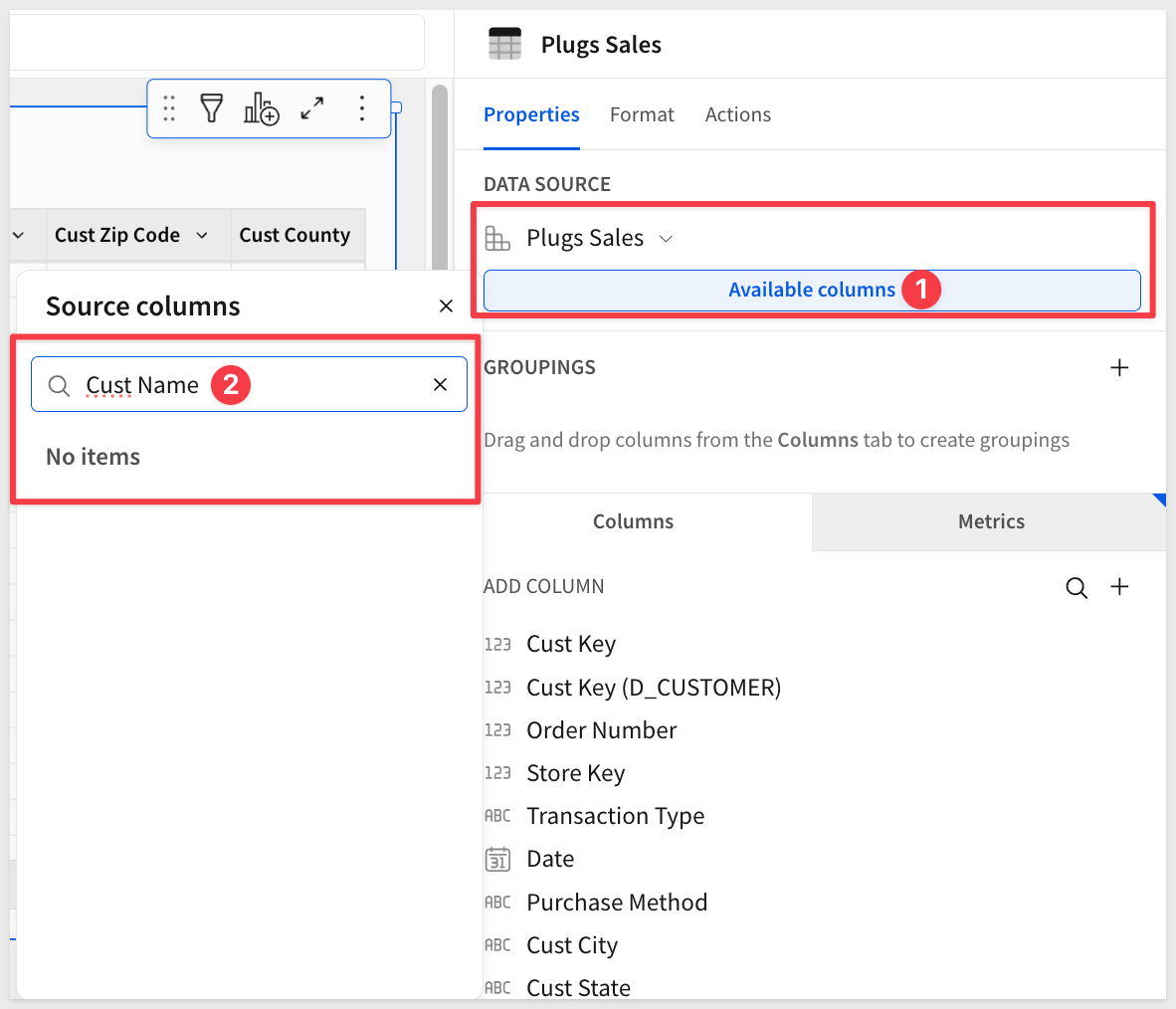Open the Metrics tab
Screen dimensions: 1176x1009
[x=990, y=522]
